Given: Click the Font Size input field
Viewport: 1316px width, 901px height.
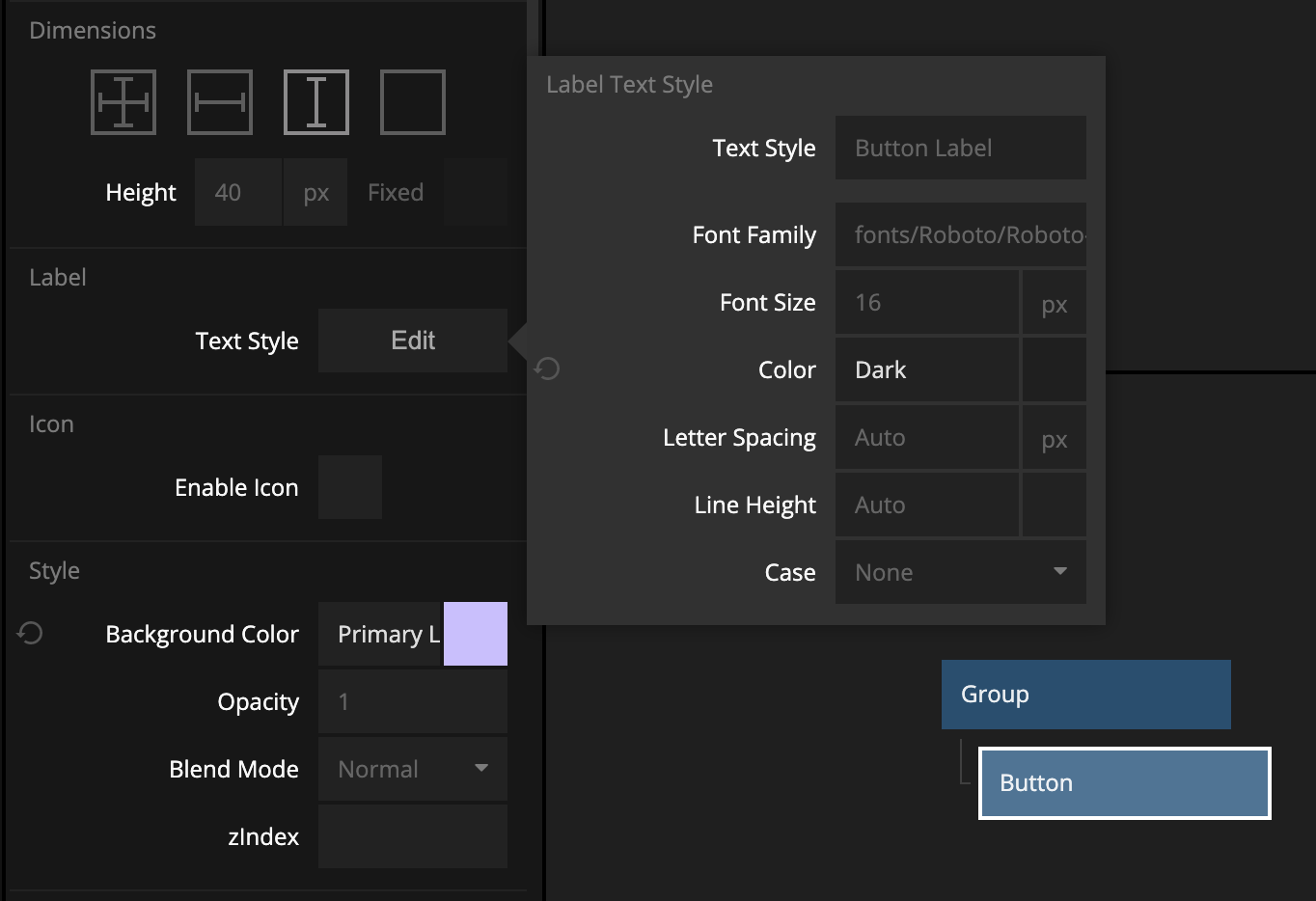Looking at the screenshot, I should [926, 303].
